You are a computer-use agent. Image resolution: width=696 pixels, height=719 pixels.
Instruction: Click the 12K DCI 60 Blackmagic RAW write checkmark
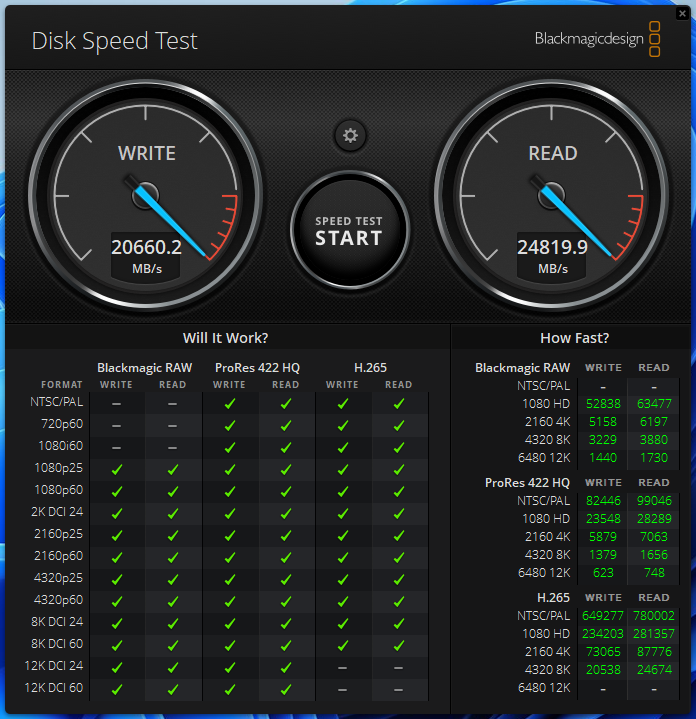tap(117, 689)
